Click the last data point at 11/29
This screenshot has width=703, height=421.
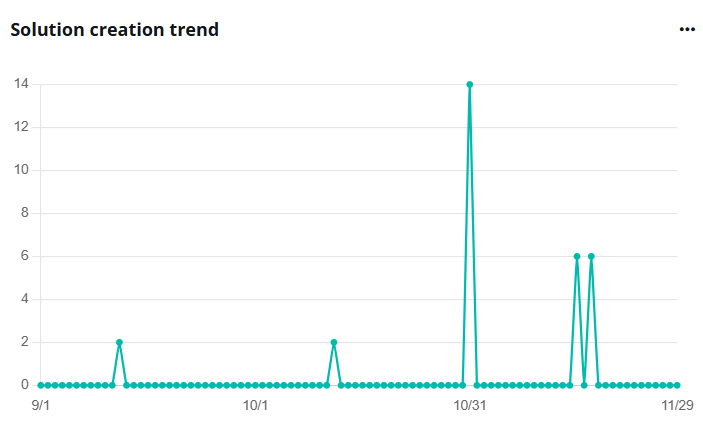677,385
